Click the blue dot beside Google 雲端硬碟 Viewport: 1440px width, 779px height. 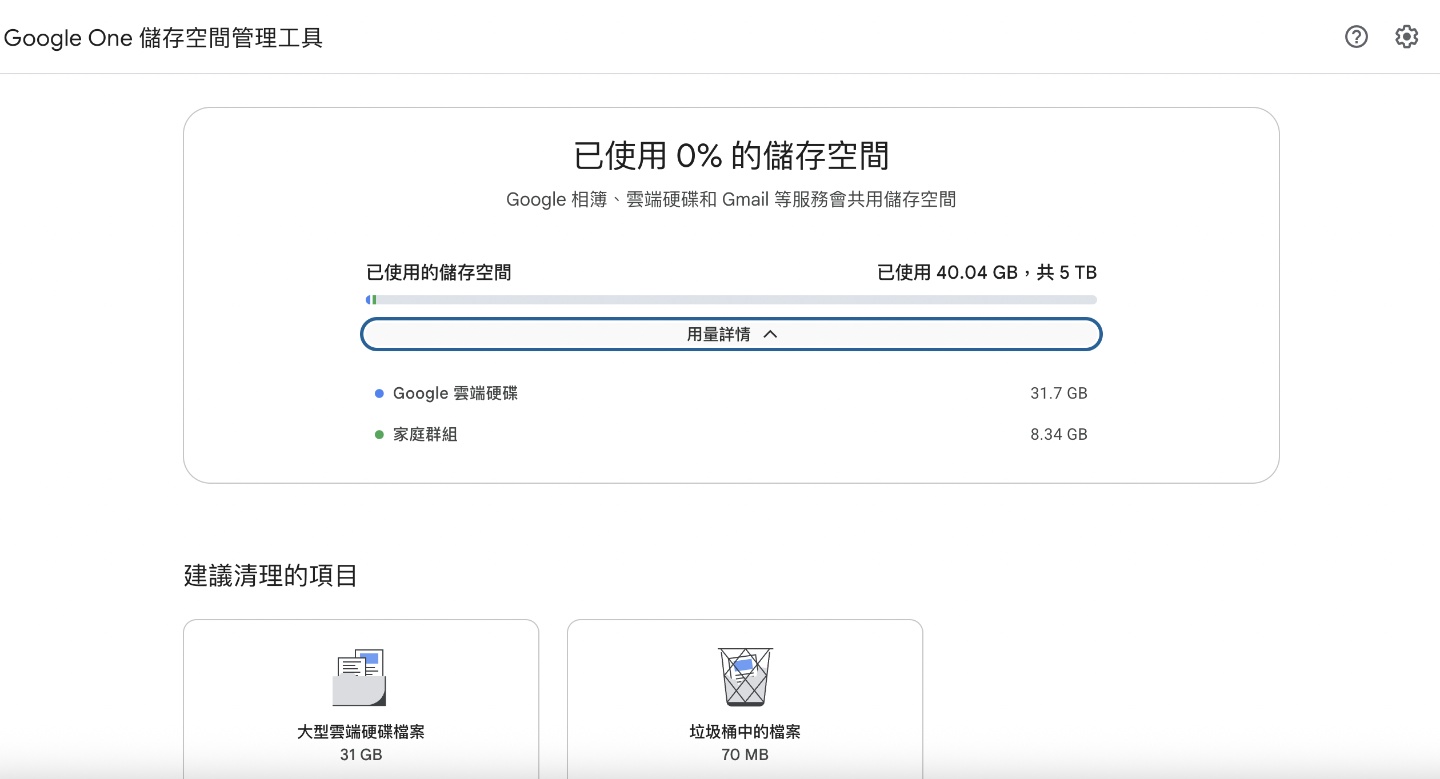tap(379, 394)
